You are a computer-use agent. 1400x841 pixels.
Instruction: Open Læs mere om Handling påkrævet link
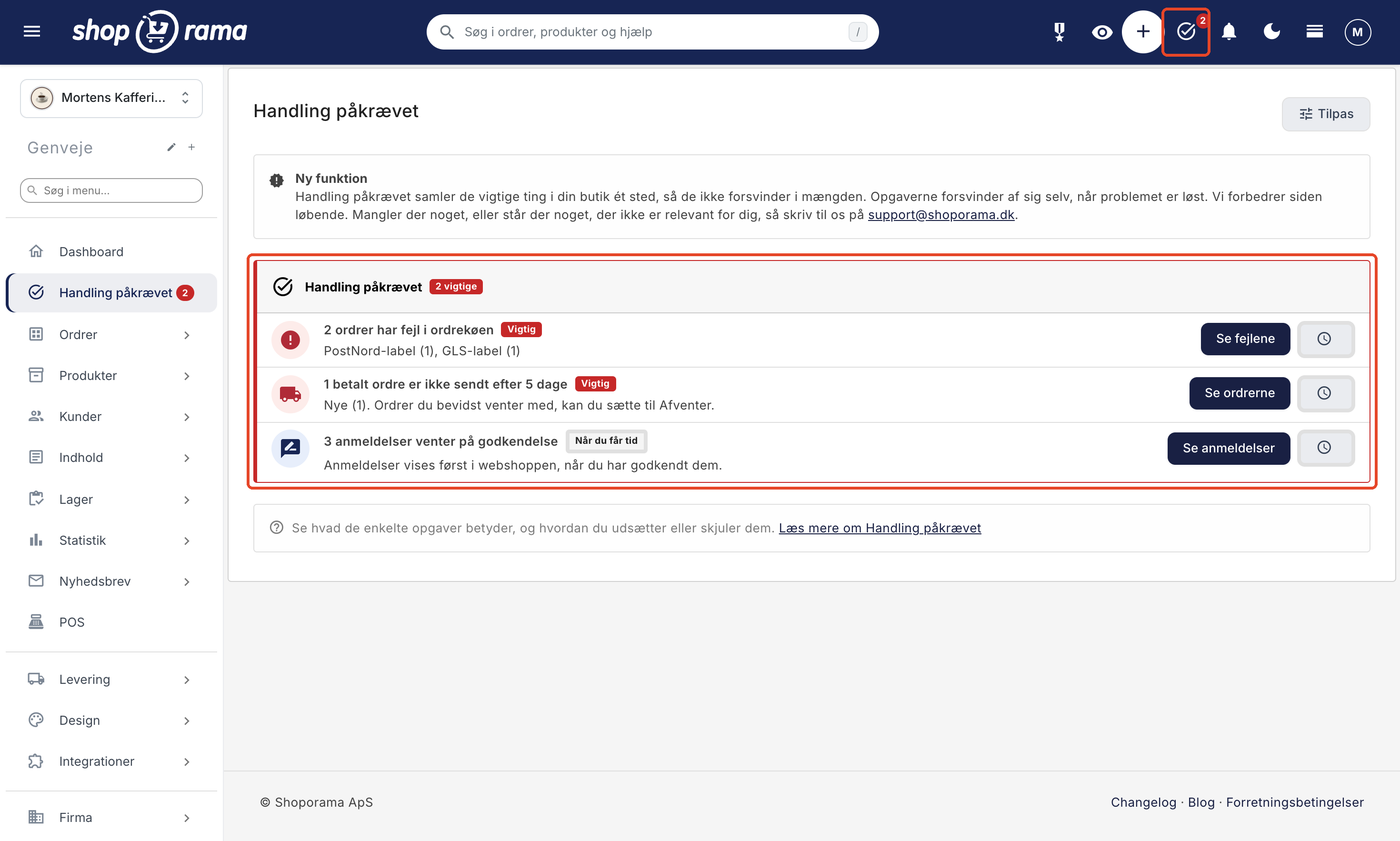[x=880, y=528]
